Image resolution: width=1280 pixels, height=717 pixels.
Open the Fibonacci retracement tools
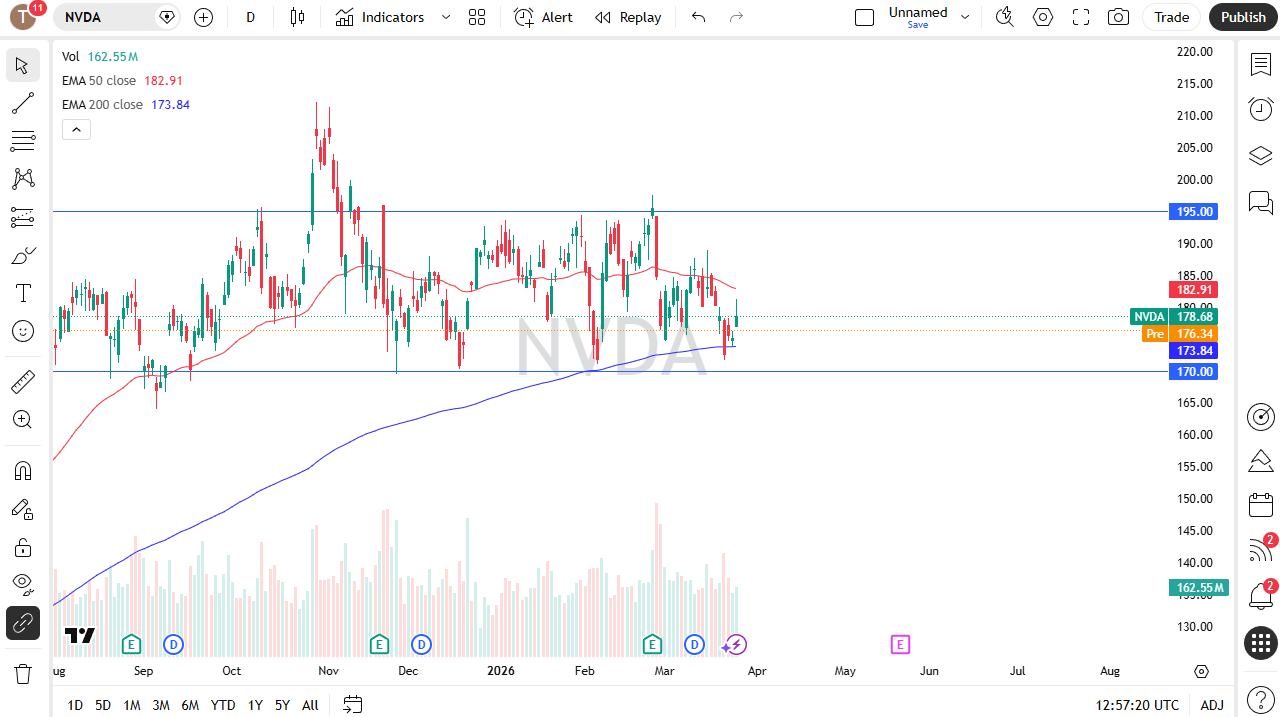pyautogui.click(x=22, y=141)
